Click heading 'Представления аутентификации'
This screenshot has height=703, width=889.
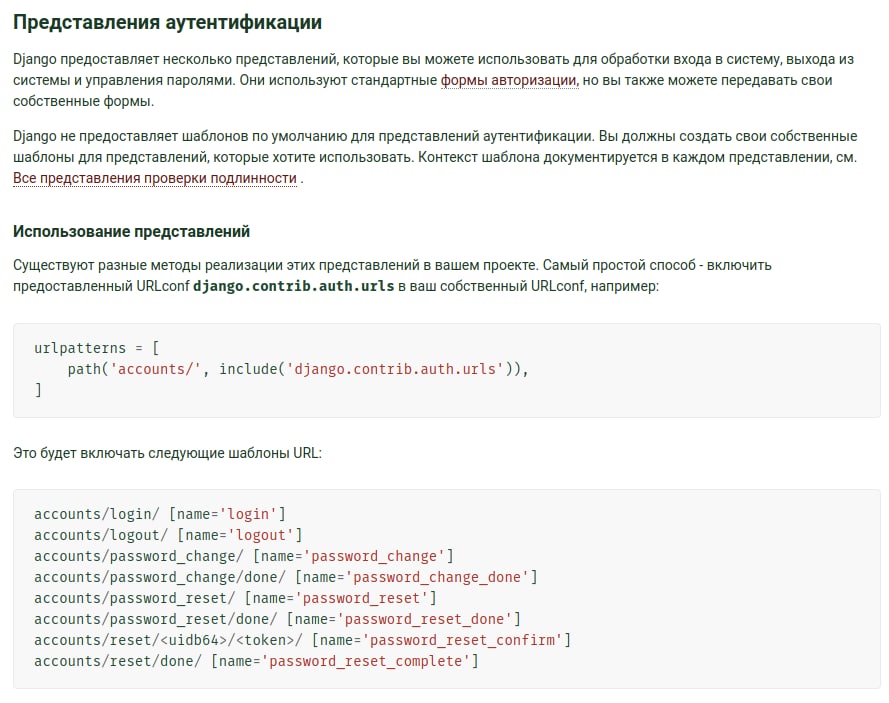pos(167,22)
